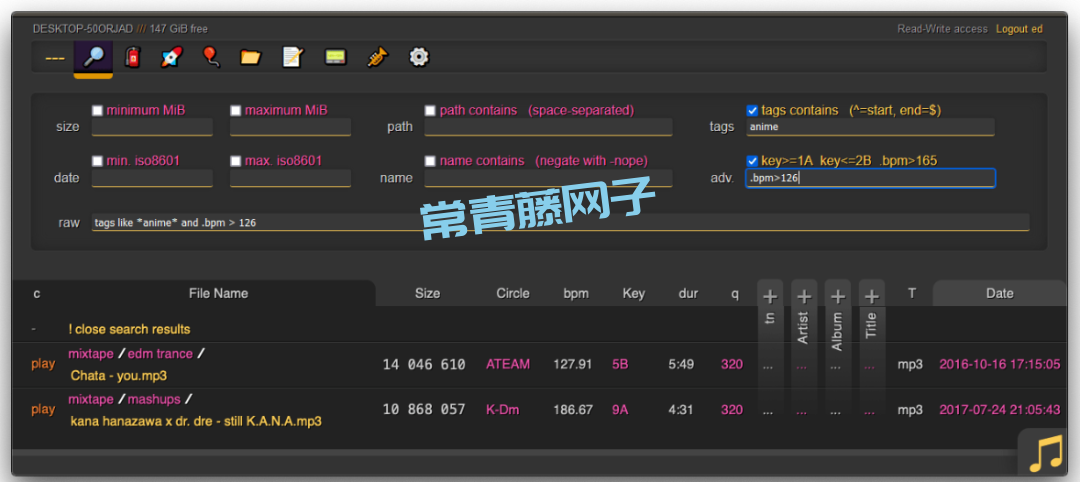The width and height of the screenshot is (1080, 482).
Task: Click the red fire extinguisher icon
Action: coord(132,58)
